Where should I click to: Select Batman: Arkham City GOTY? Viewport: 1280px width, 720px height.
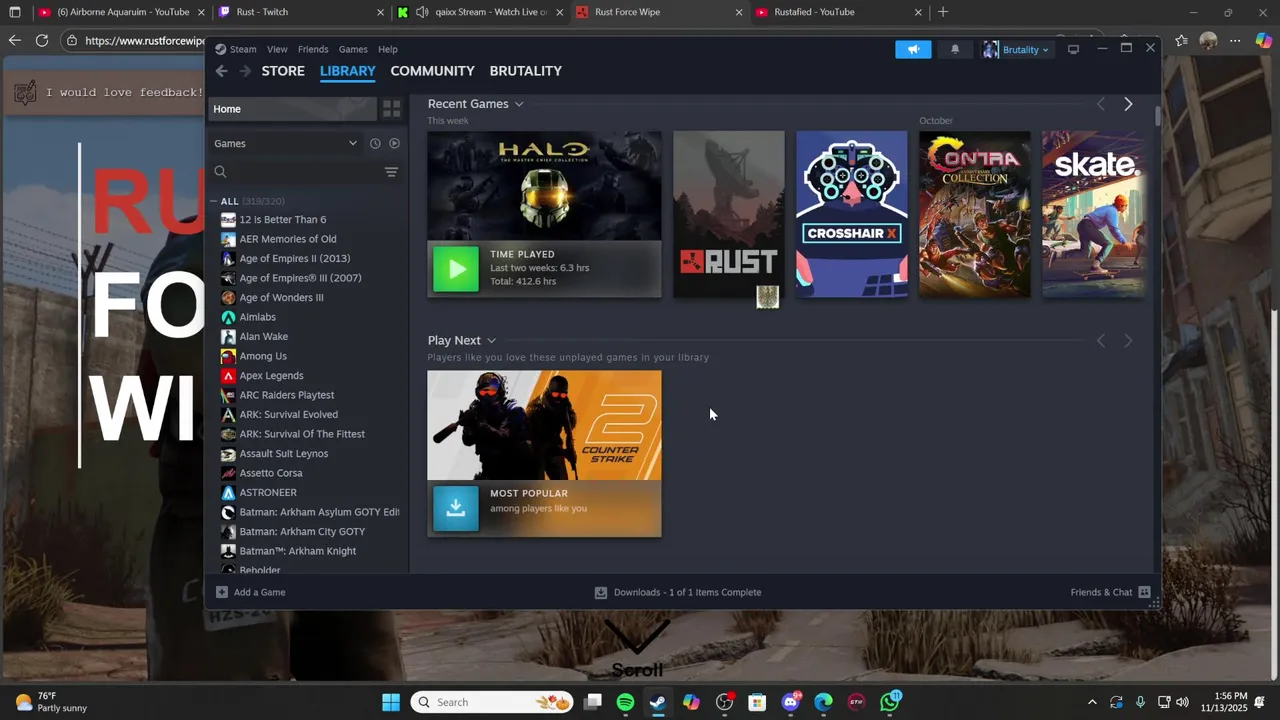pyautogui.click(x=302, y=531)
